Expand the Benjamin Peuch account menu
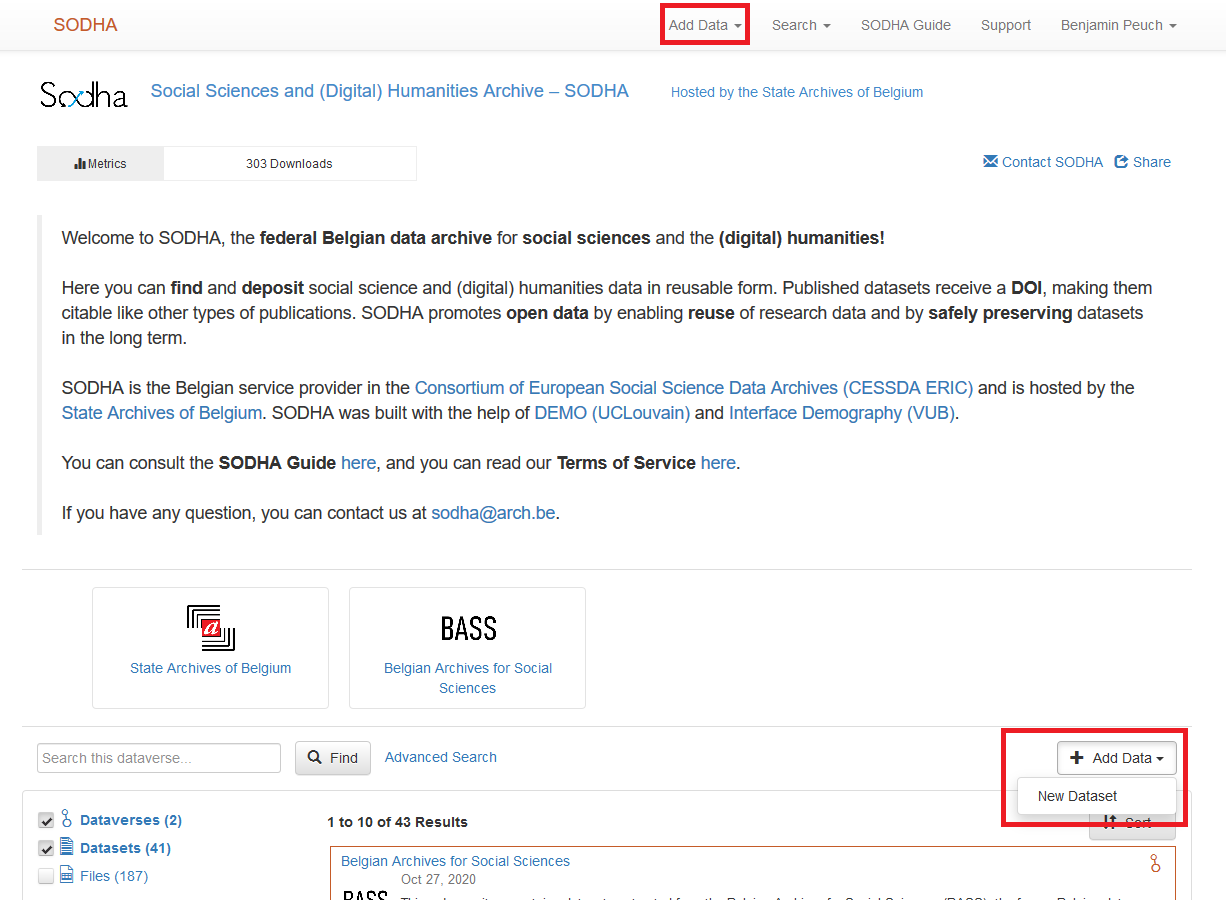The image size is (1226, 900). coord(1118,25)
